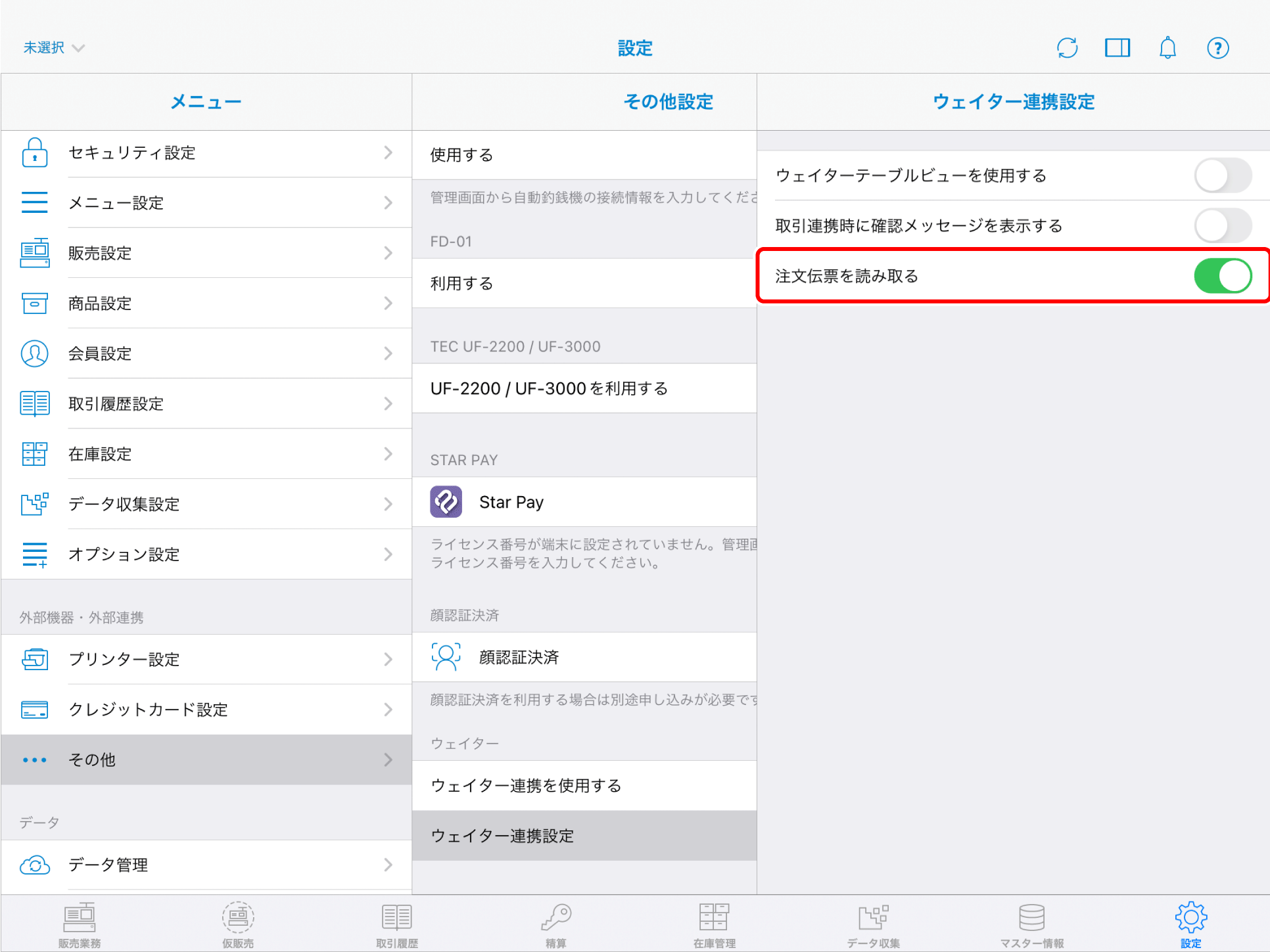Enable ウェイターテーブルビューを使用する switch
1270x952 pixels.
pos(1222,175)
